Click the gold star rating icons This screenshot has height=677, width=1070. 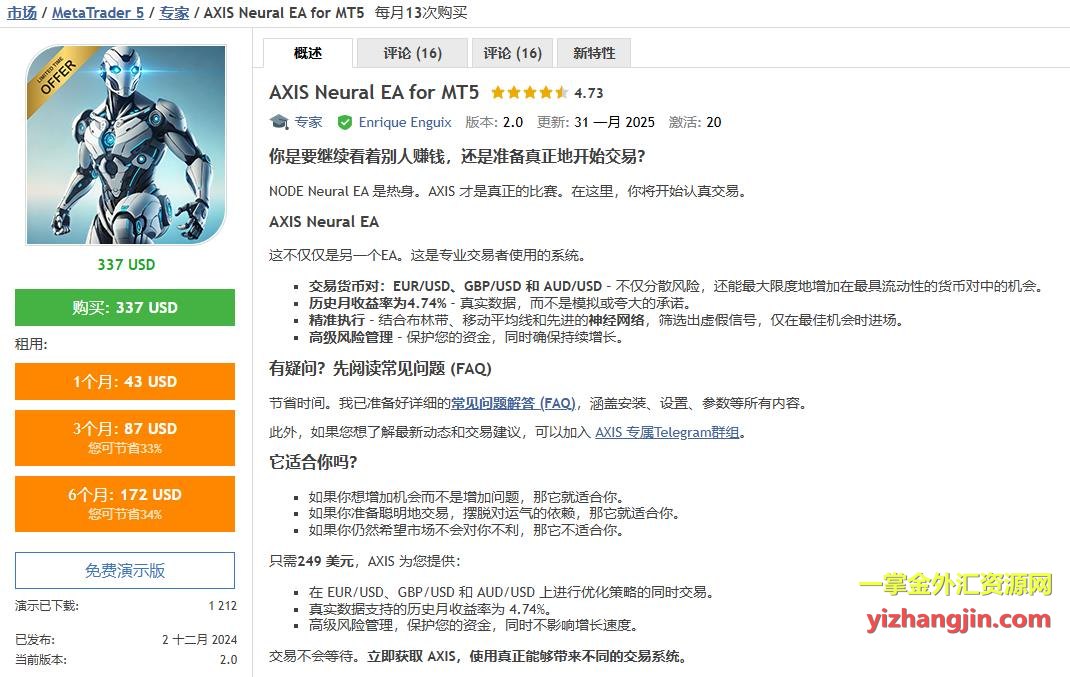(530, 93)
